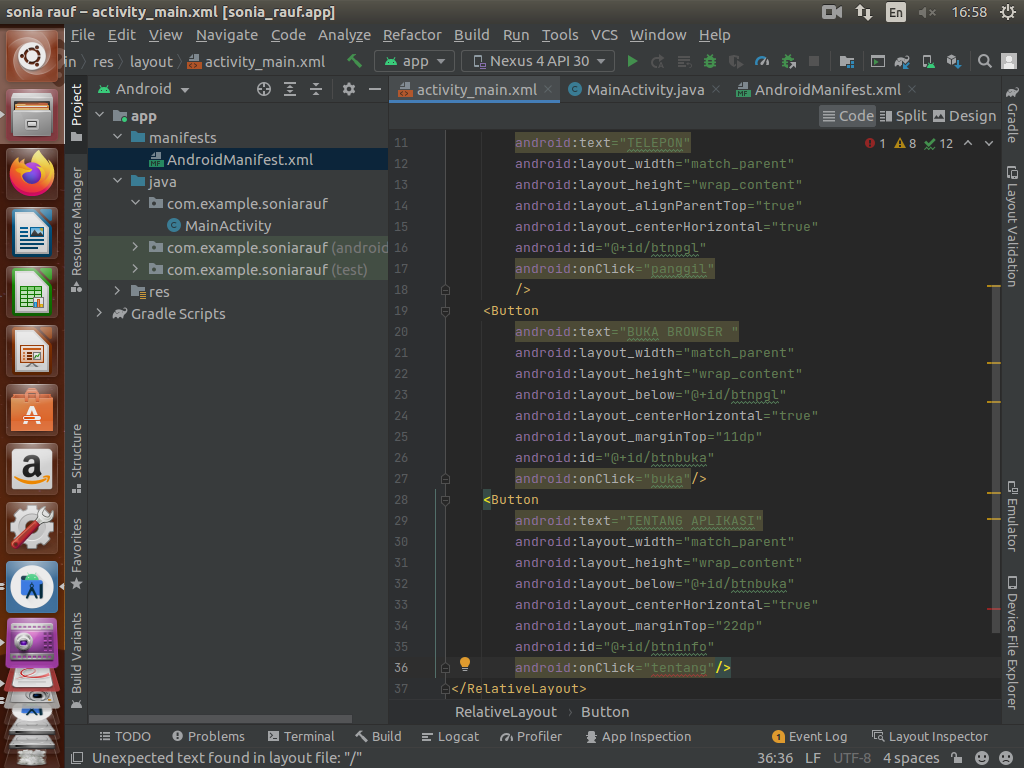Run the app with green play button

tap(632, 61)
